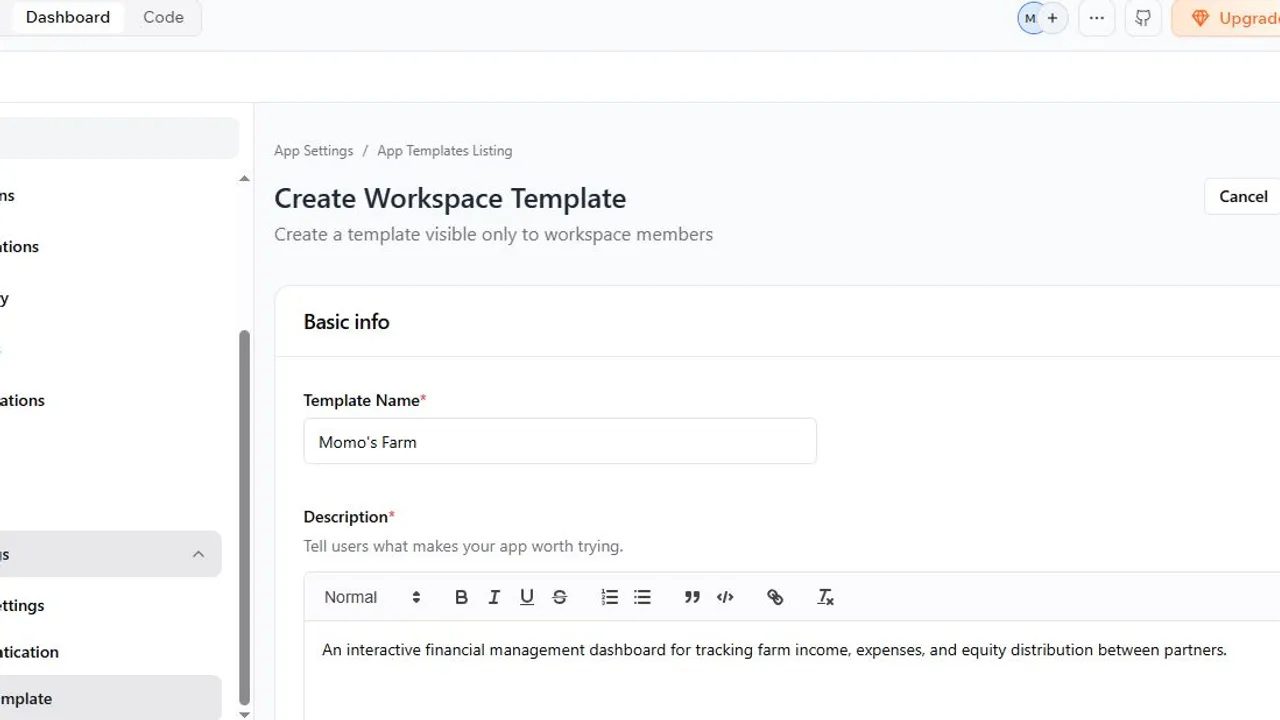Insert an ordered numbered list

pos(609,597)
